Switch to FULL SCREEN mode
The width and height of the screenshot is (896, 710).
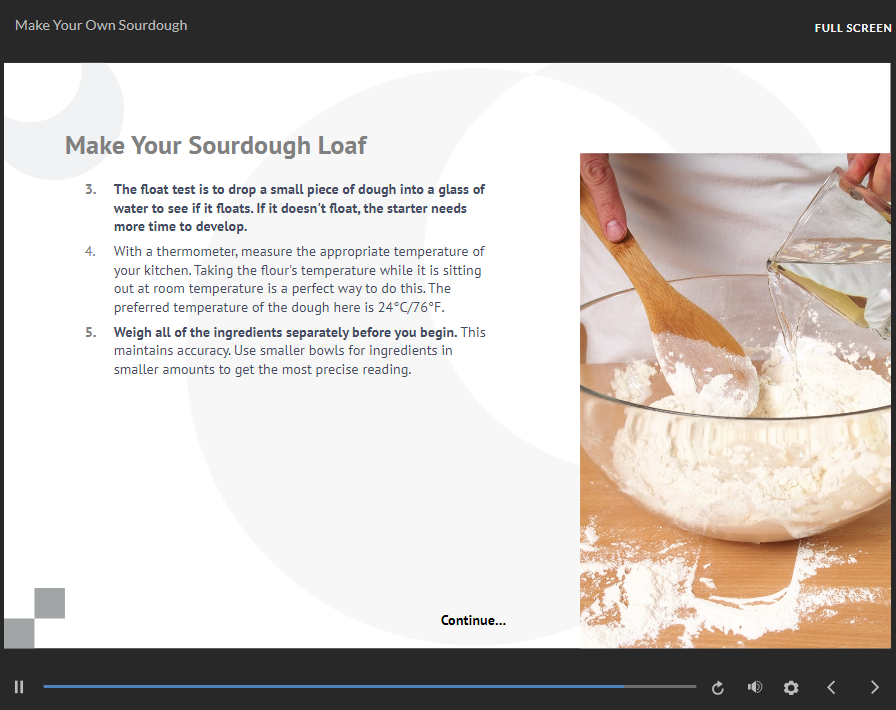853,28
